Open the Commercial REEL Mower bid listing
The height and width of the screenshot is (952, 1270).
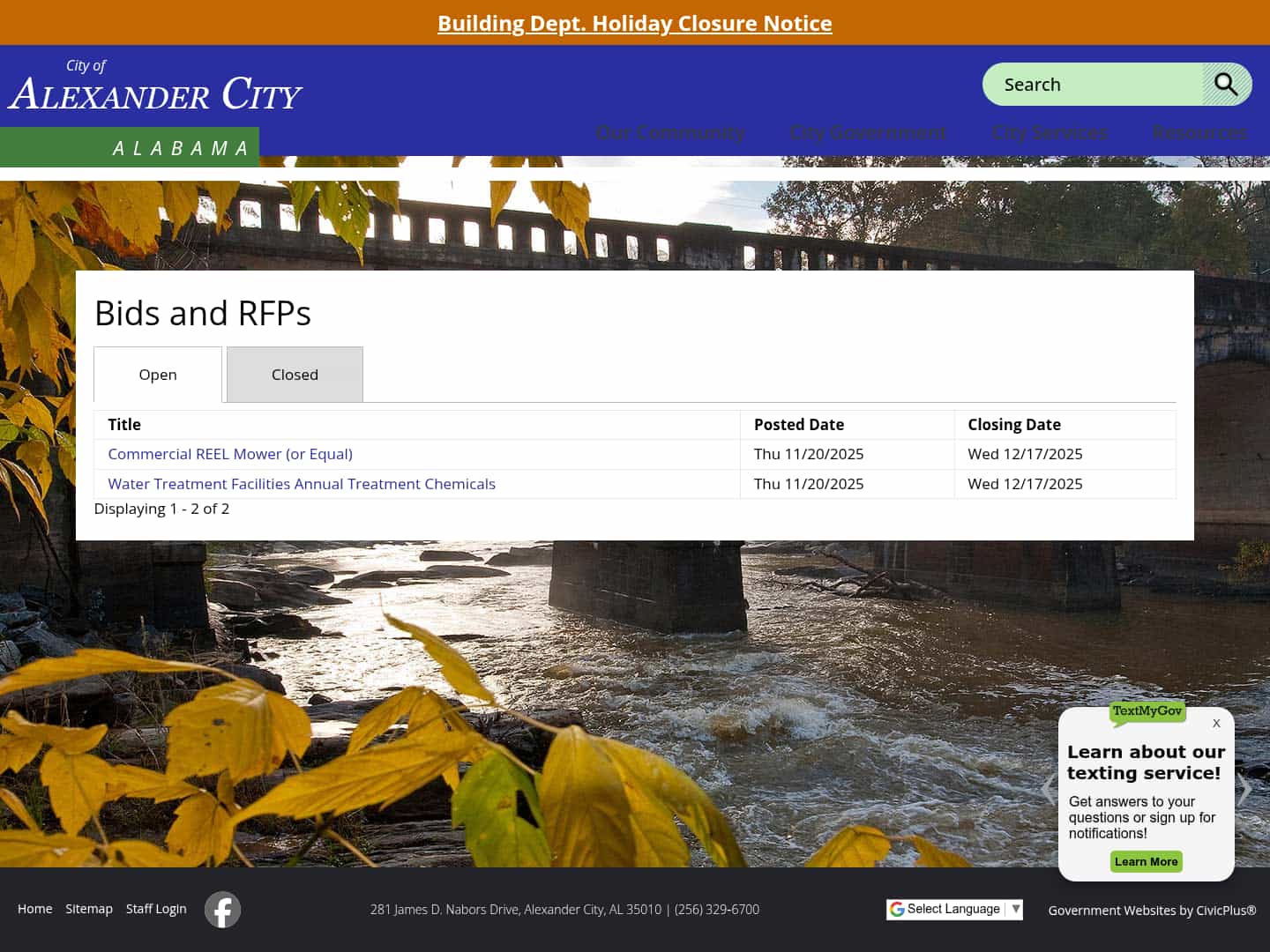[229, 453]
